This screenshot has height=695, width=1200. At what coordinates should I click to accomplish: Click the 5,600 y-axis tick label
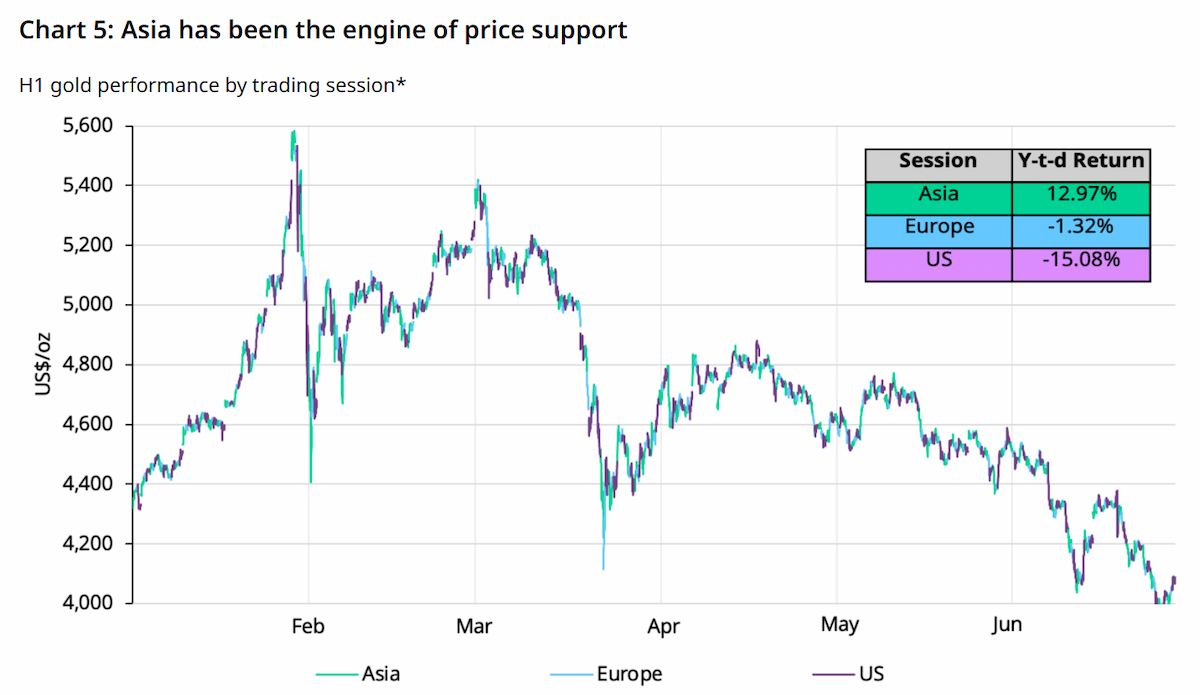click(x=87, y=126)
